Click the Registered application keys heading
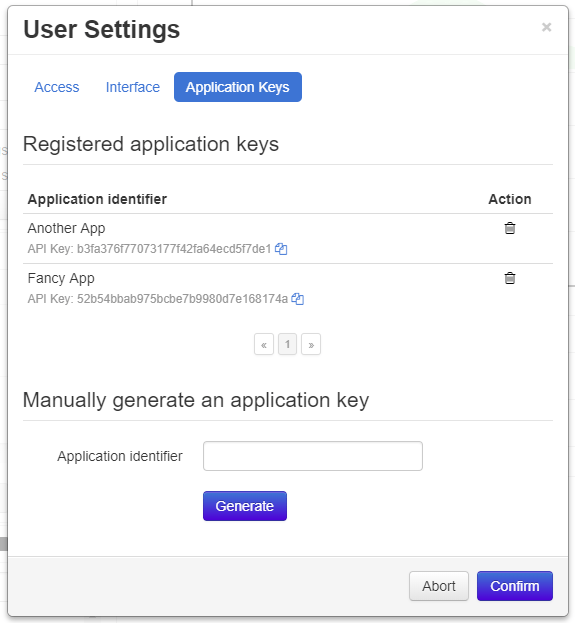Image resolution: width=575 pixels, height=623 pixels. 151,144
